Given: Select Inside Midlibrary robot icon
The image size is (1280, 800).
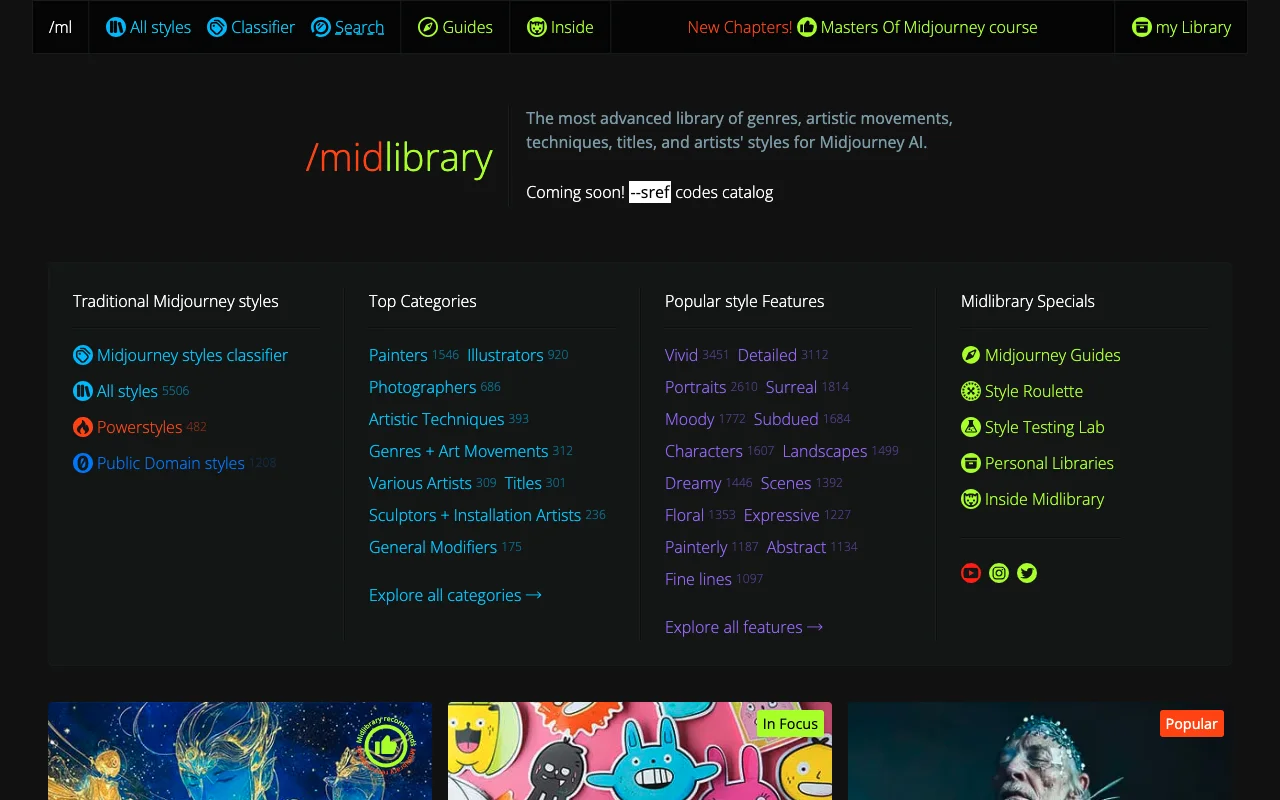Looking at the screenshot, I should coord(971,499).
